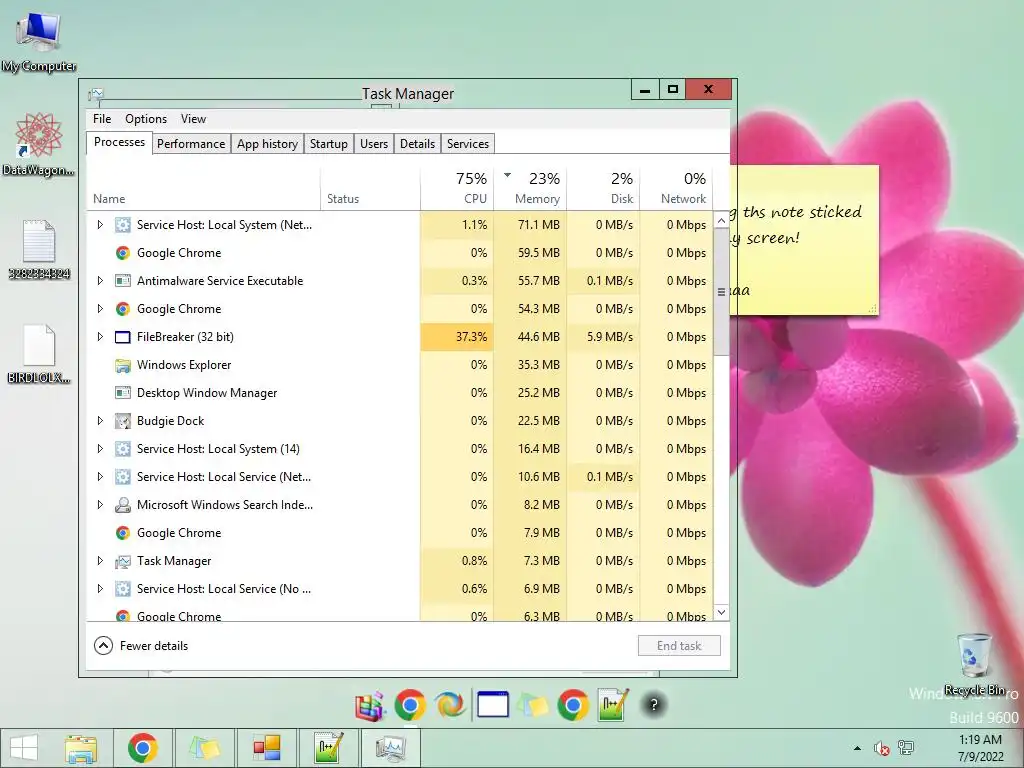Switch to the Details tab
Image resolution: width=1024 pixels, height=768 pixels.
pyautogui.click(x=417, y=144)
